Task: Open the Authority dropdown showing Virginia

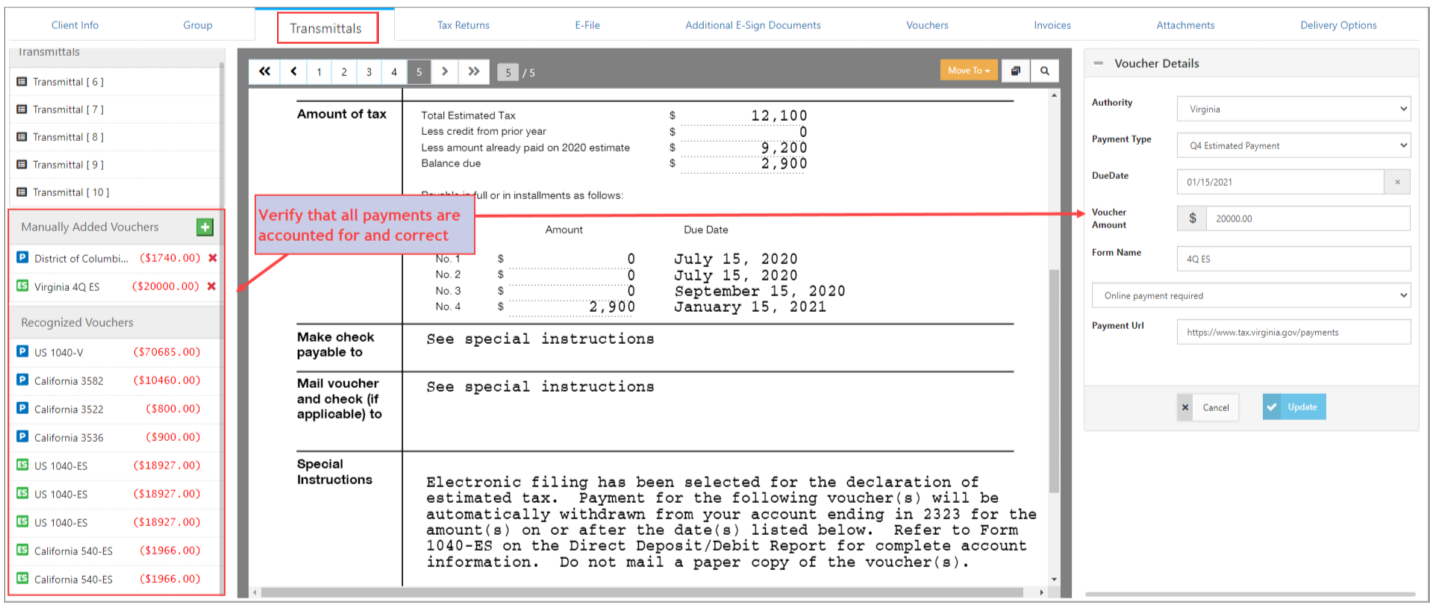Action: point(1294,109)
